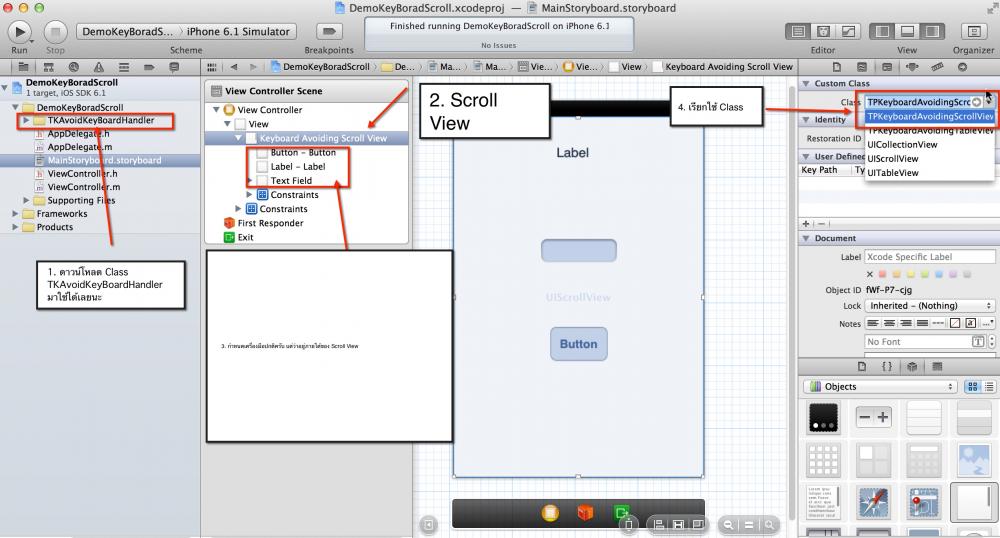The image size is (1000, 538).
Task: Select AppDelegate.h in the navigator
Action: coord(78,134)
